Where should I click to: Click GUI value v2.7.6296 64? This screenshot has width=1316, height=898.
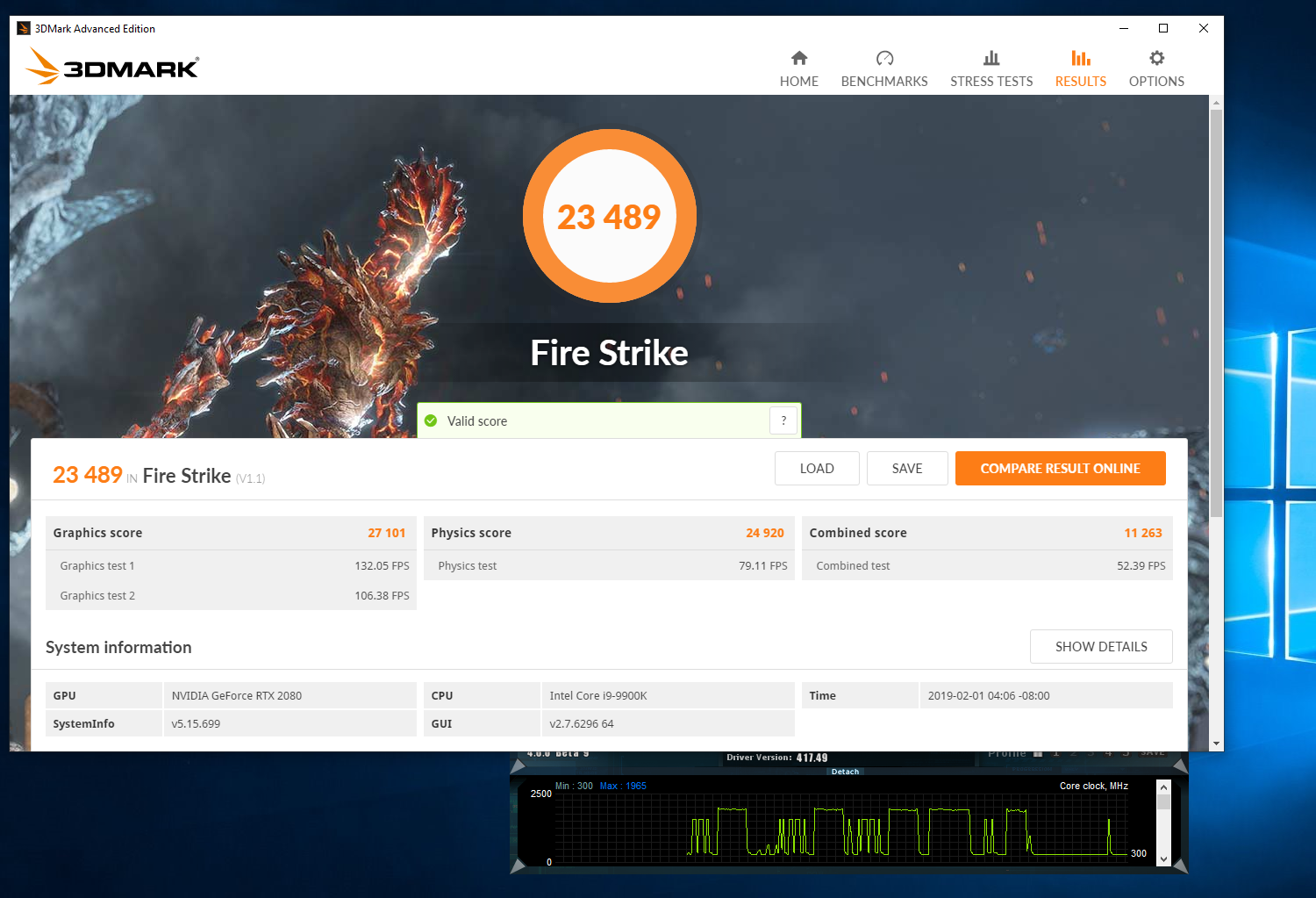582,723
